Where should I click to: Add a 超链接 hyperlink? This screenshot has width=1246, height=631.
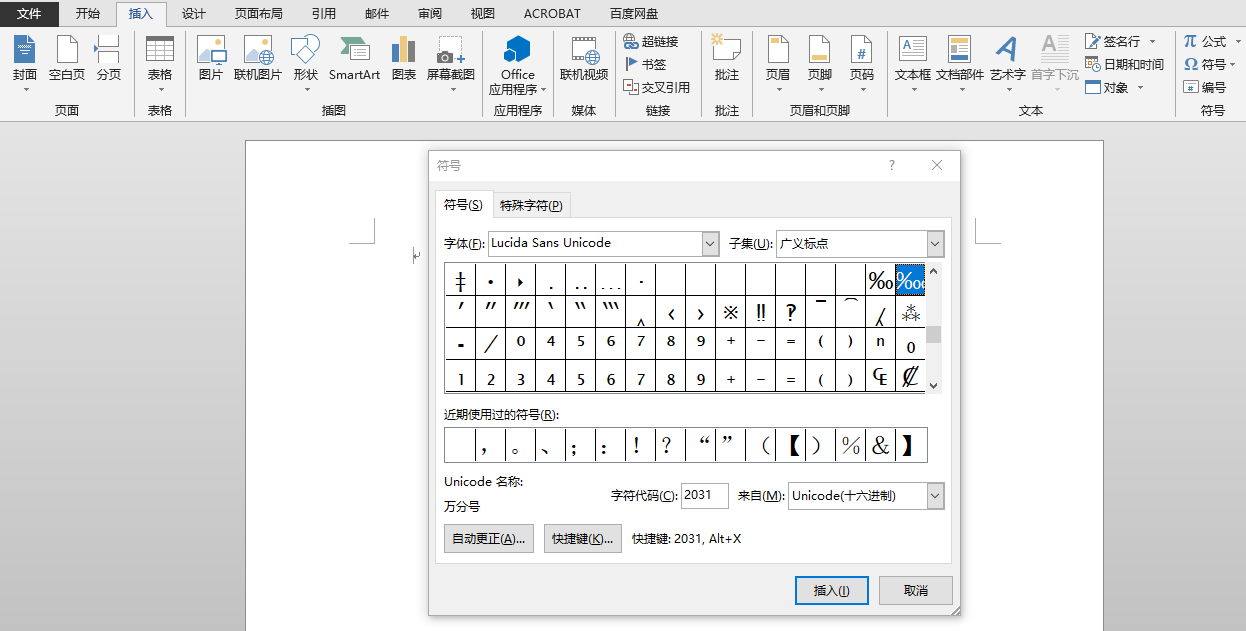point(651,41)
